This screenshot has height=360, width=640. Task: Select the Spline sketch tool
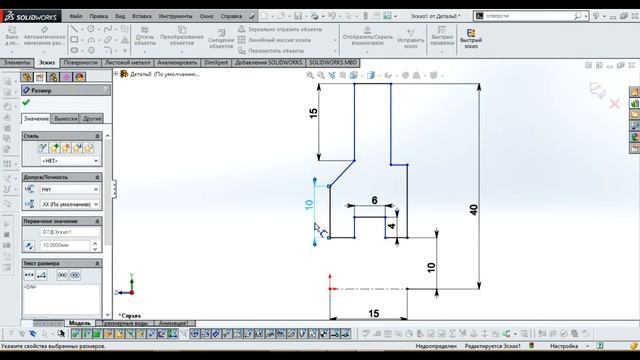(x=108, y=29)
